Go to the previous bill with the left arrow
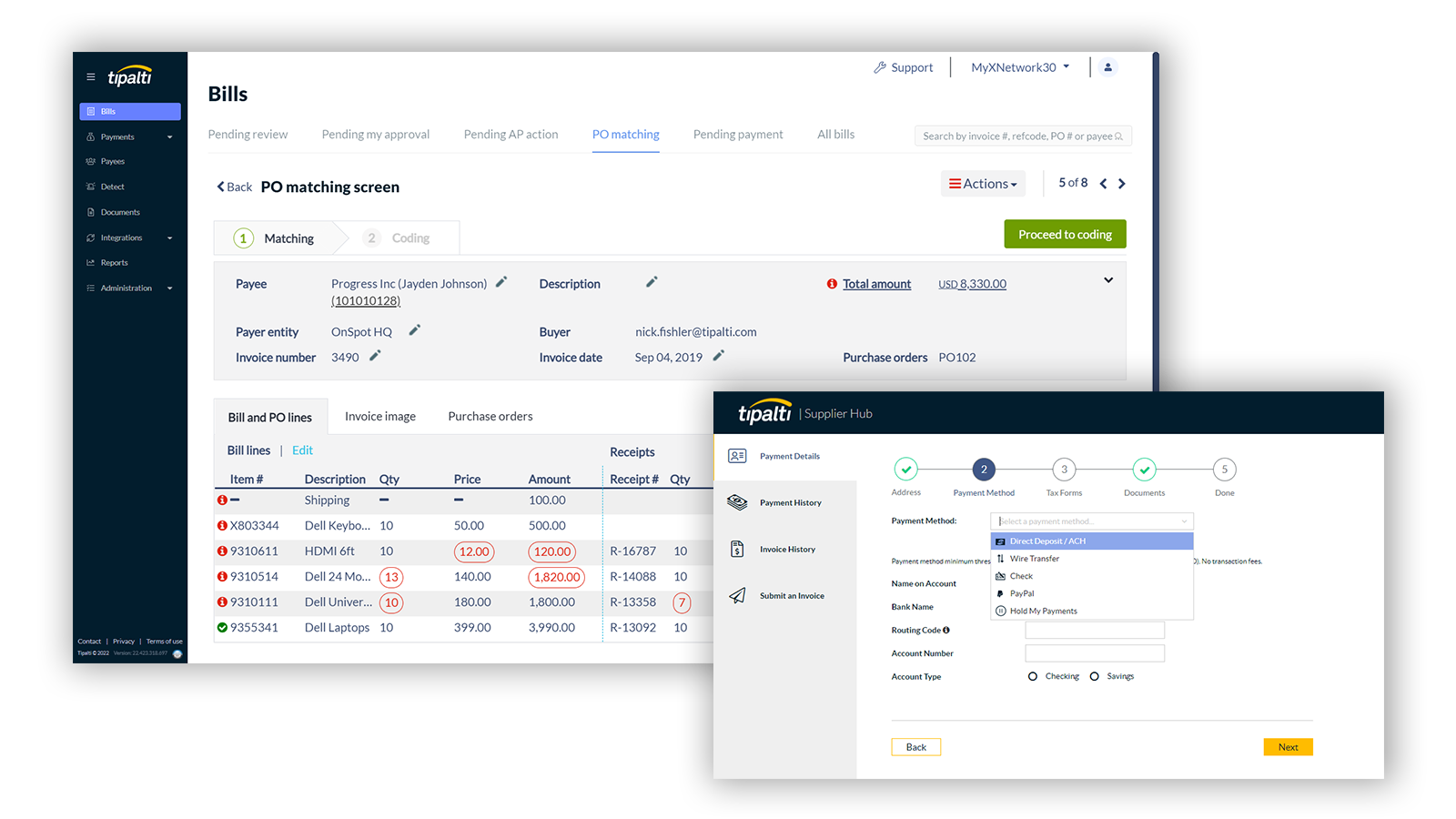1456x819 pixels. 1103,184
